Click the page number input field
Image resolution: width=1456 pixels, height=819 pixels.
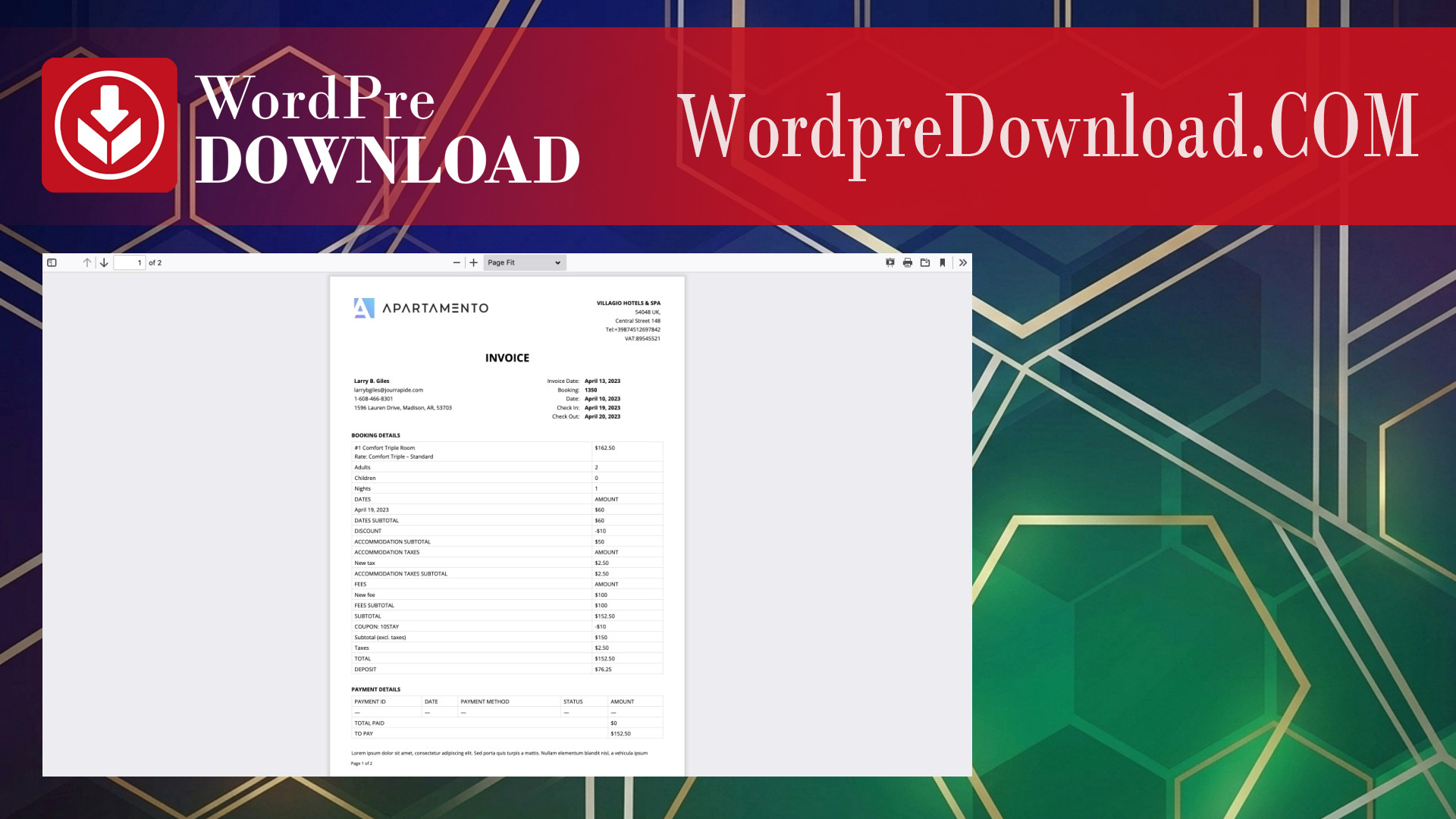(x=130, y=262)
